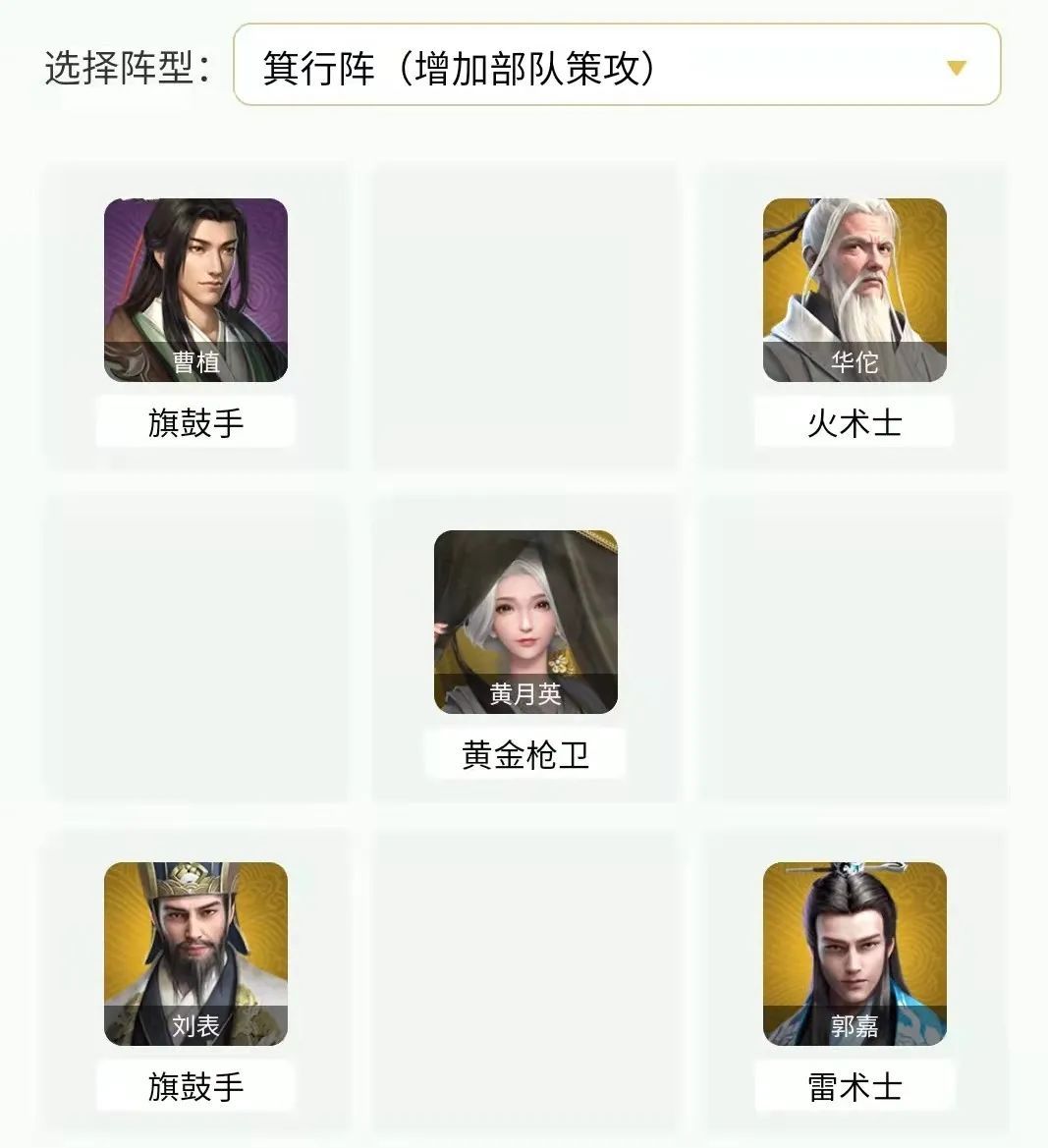Select the empty top-middle formation slot
Viewport: 1048px width, 1148px height.
point(525,316)
